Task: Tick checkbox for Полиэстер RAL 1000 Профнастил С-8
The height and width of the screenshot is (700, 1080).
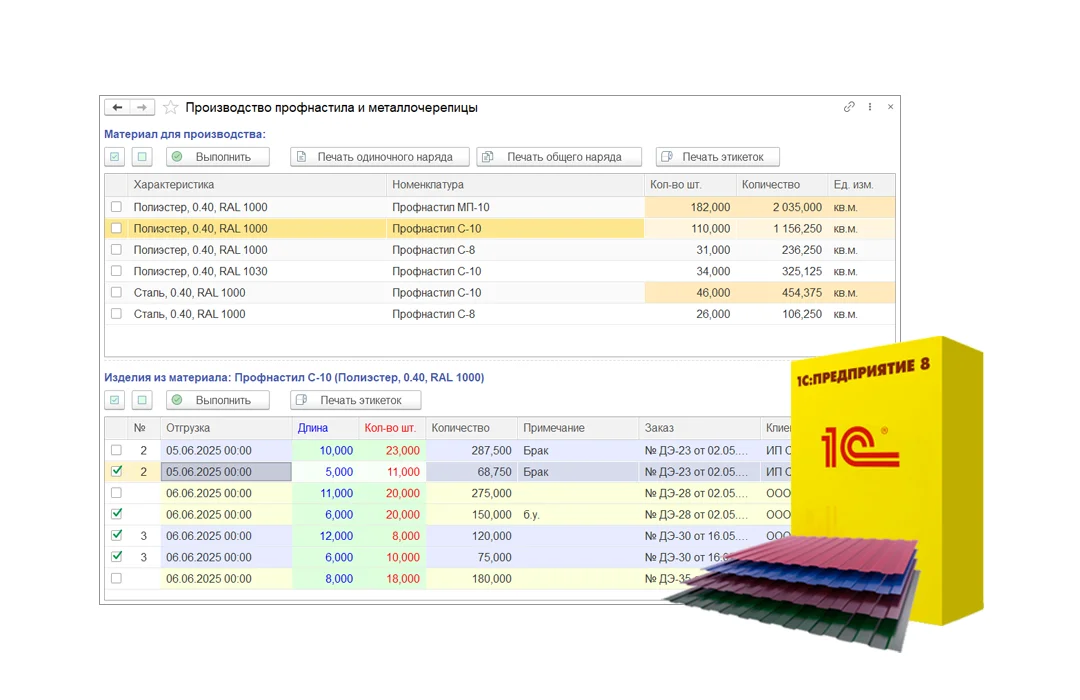Action: pos(116,249)
